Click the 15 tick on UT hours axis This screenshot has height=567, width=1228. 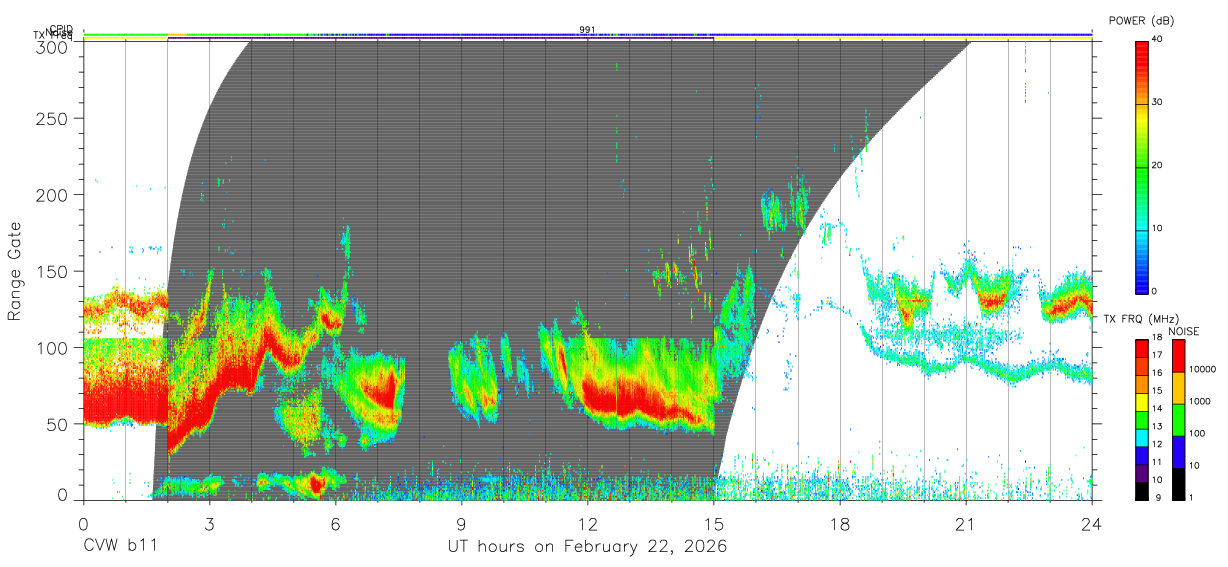pos(713,523)
